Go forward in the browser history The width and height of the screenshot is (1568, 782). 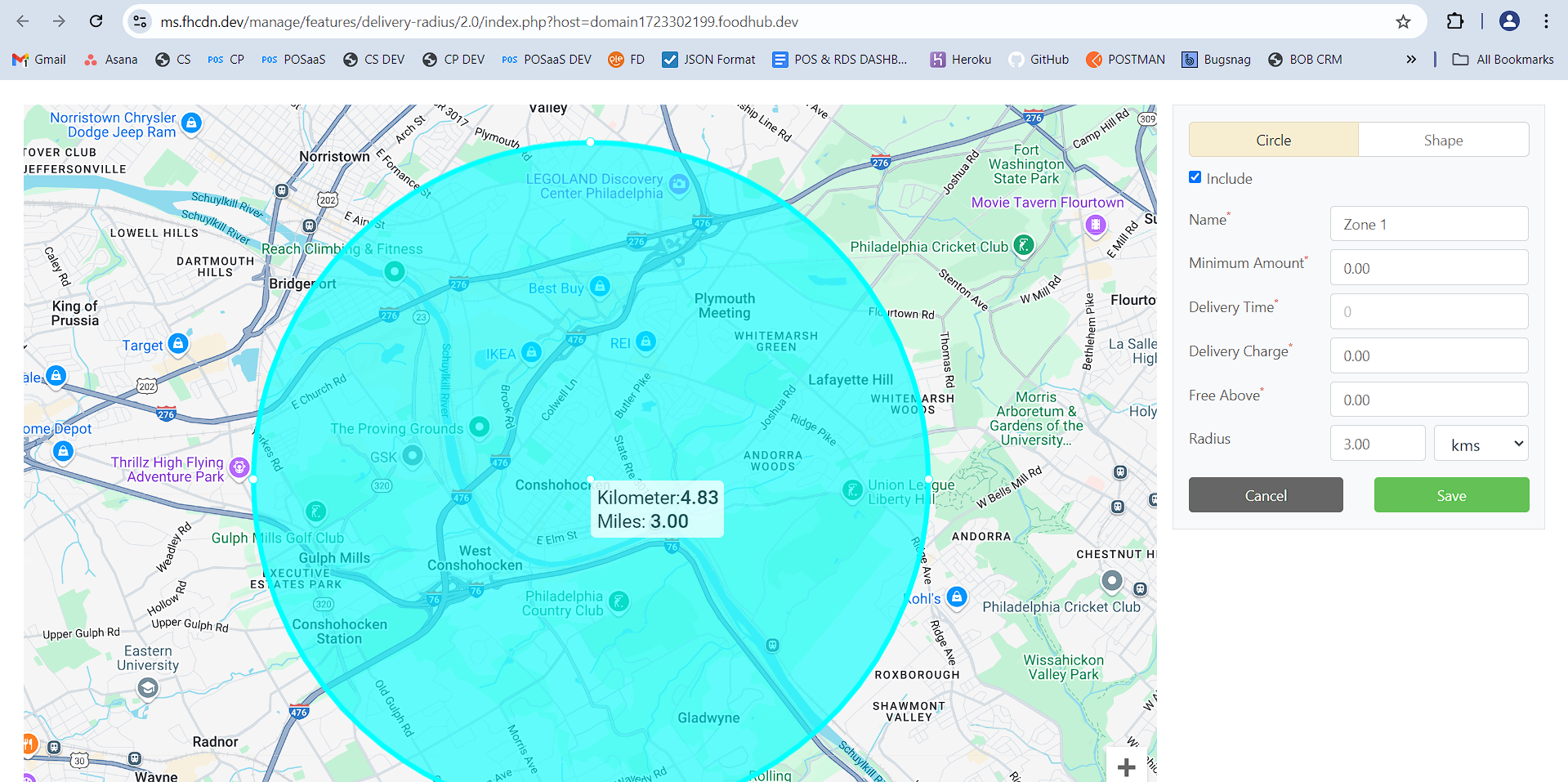pyautogui.click(x=59, y=21)
